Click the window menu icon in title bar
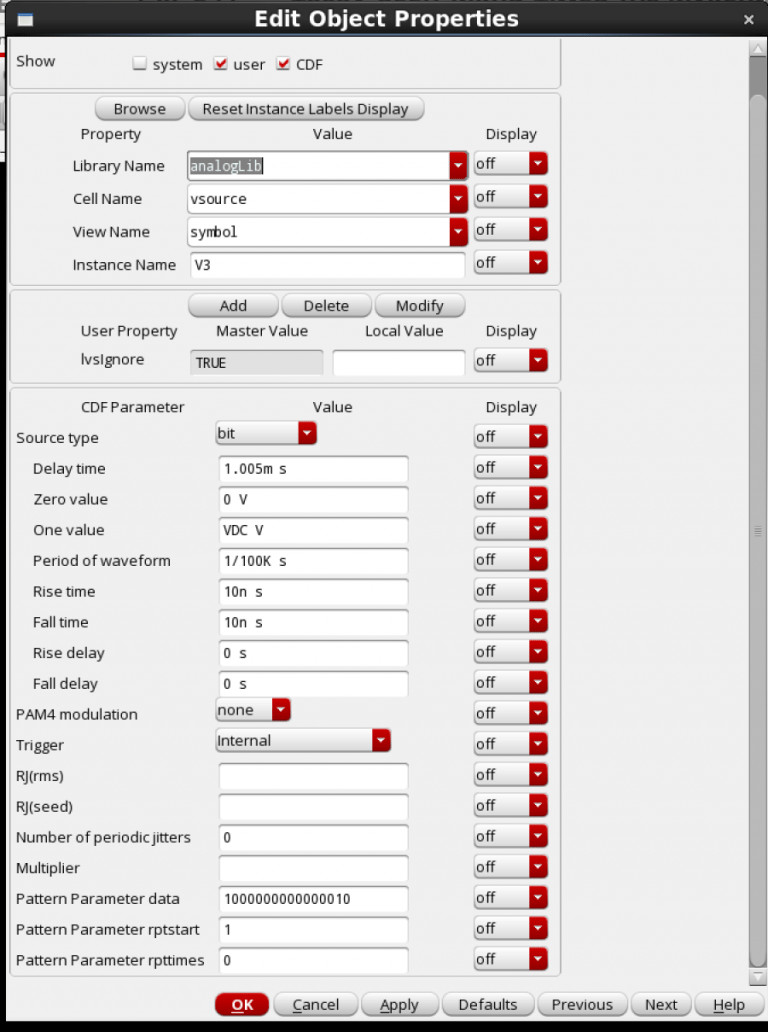768x1032 pixels. 25,19
